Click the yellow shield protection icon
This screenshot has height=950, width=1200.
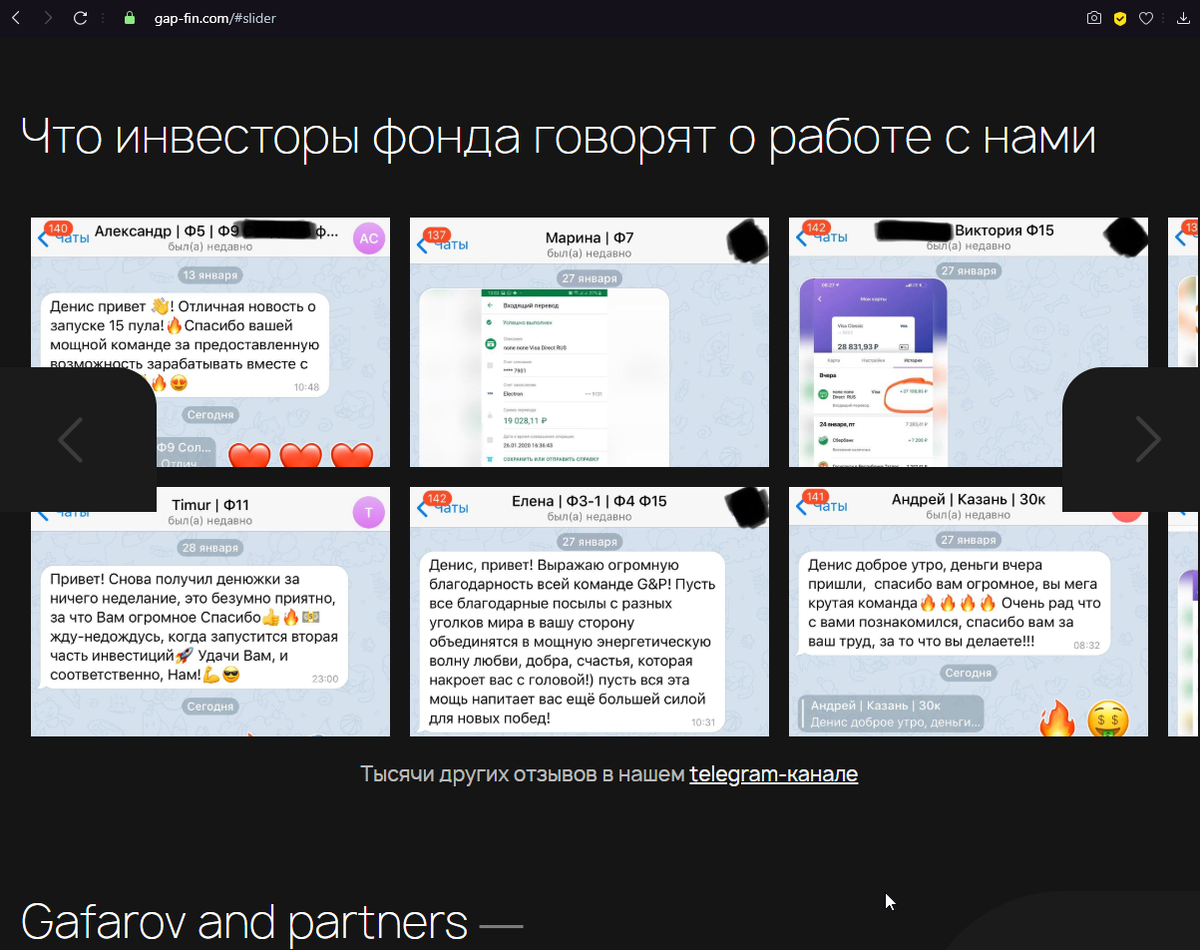coord(1121,18)
